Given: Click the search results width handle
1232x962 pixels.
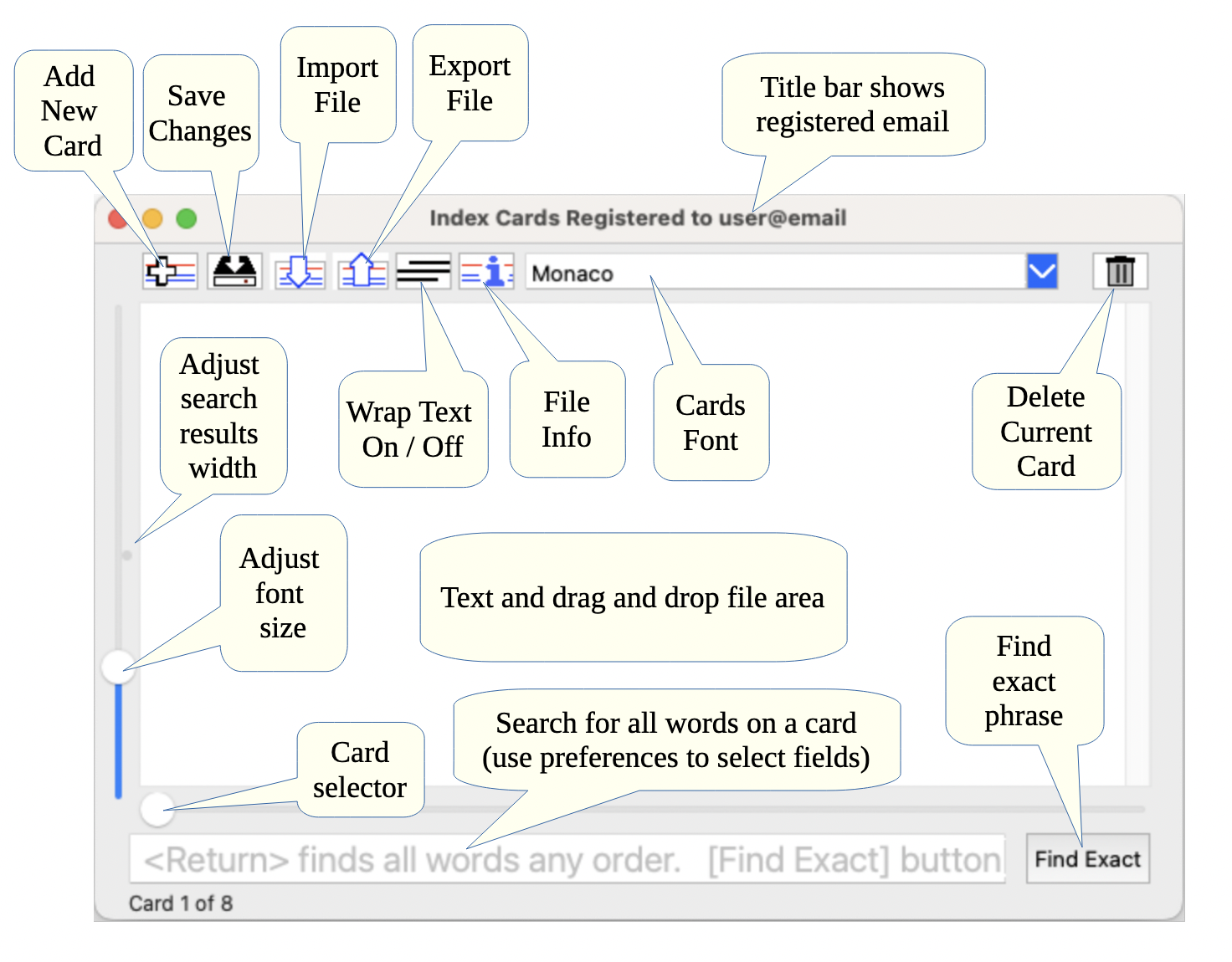Looking at the screenshot, I should [x=127, y=555].
